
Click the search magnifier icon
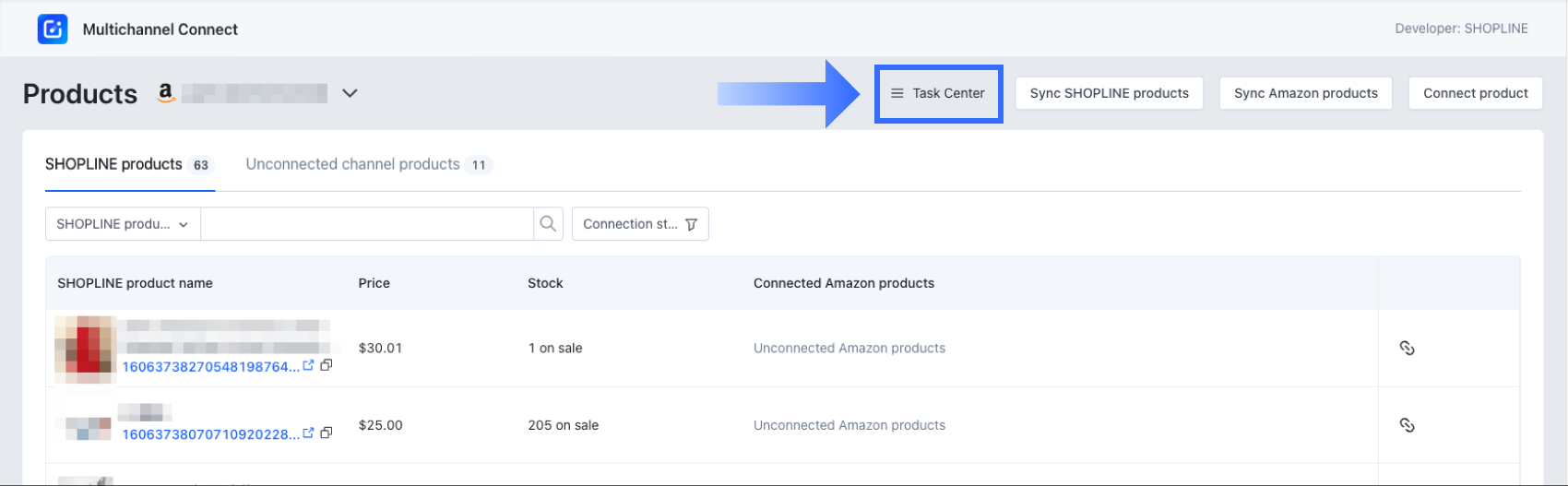pyautogui.click(x=548, y=224)
